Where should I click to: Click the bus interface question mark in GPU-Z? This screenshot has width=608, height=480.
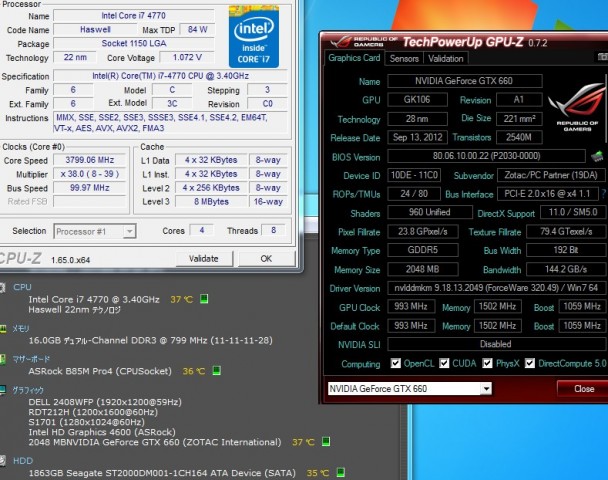pos(604,193)
